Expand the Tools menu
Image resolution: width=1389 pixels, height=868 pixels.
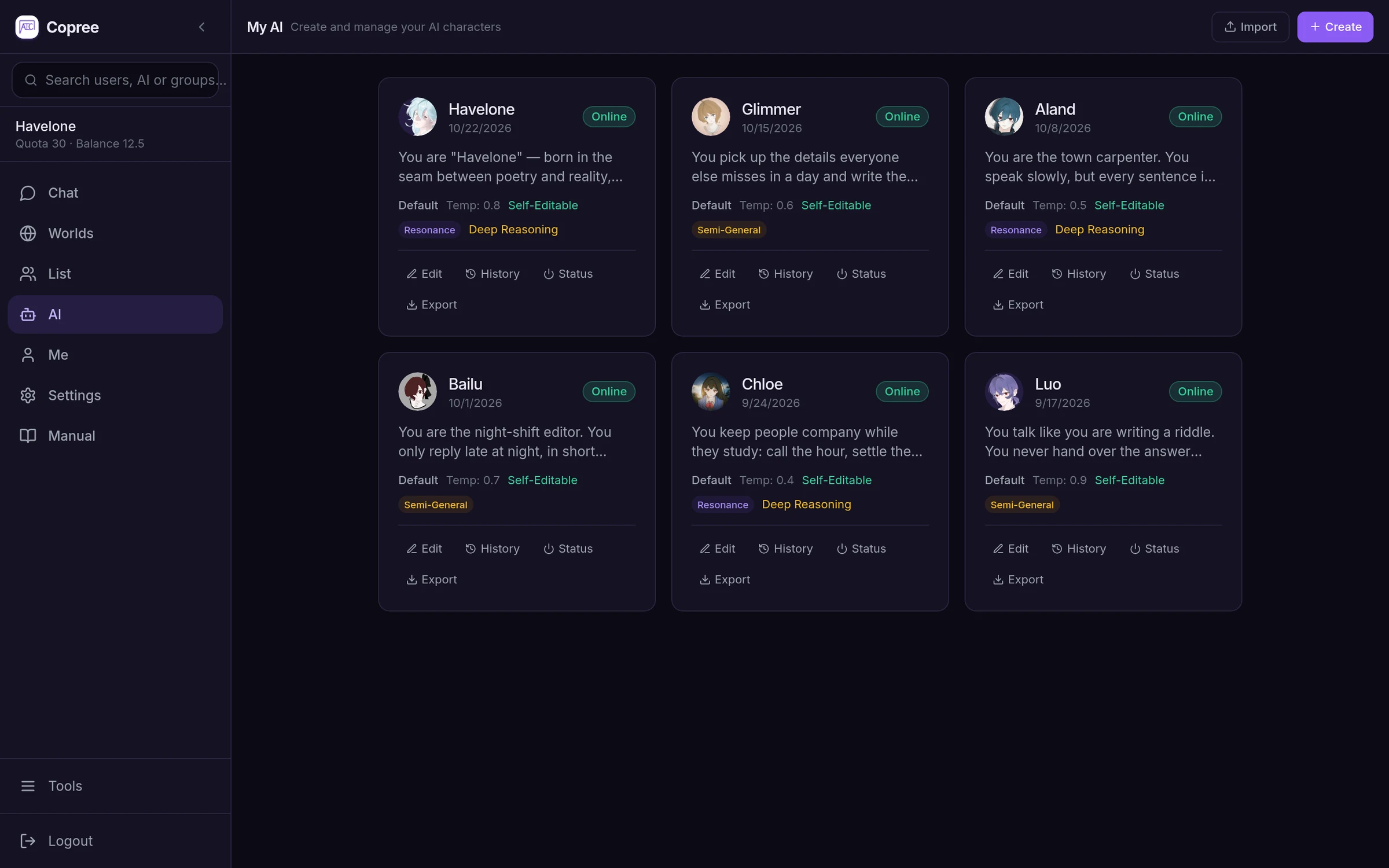coord(115,786)
